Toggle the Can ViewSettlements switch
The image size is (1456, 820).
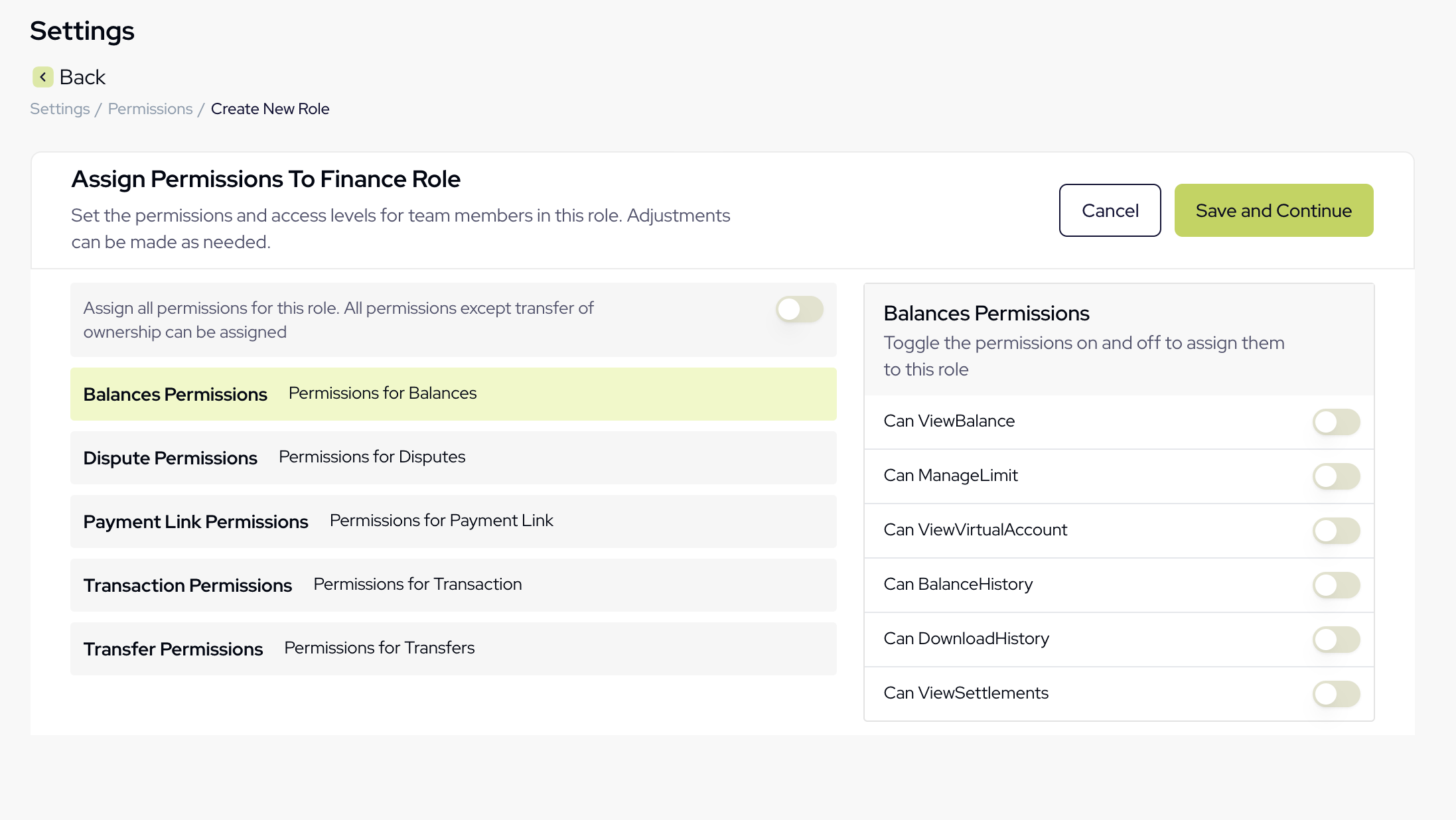(1335, 693)
